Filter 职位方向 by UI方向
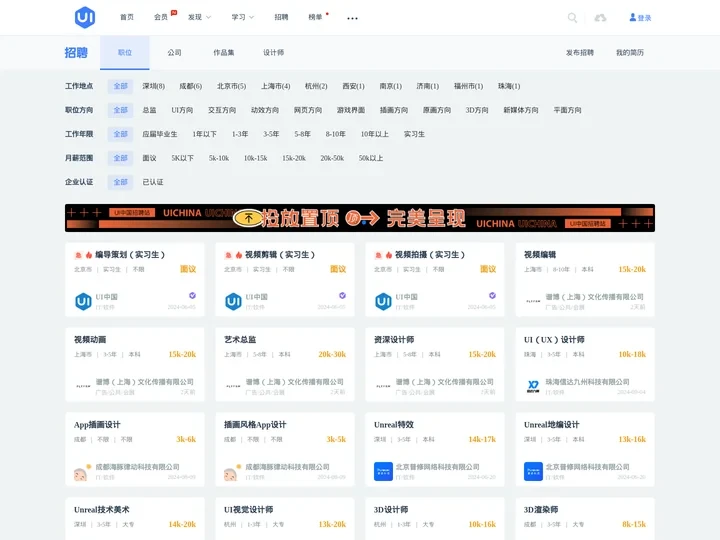 [182, 110]
